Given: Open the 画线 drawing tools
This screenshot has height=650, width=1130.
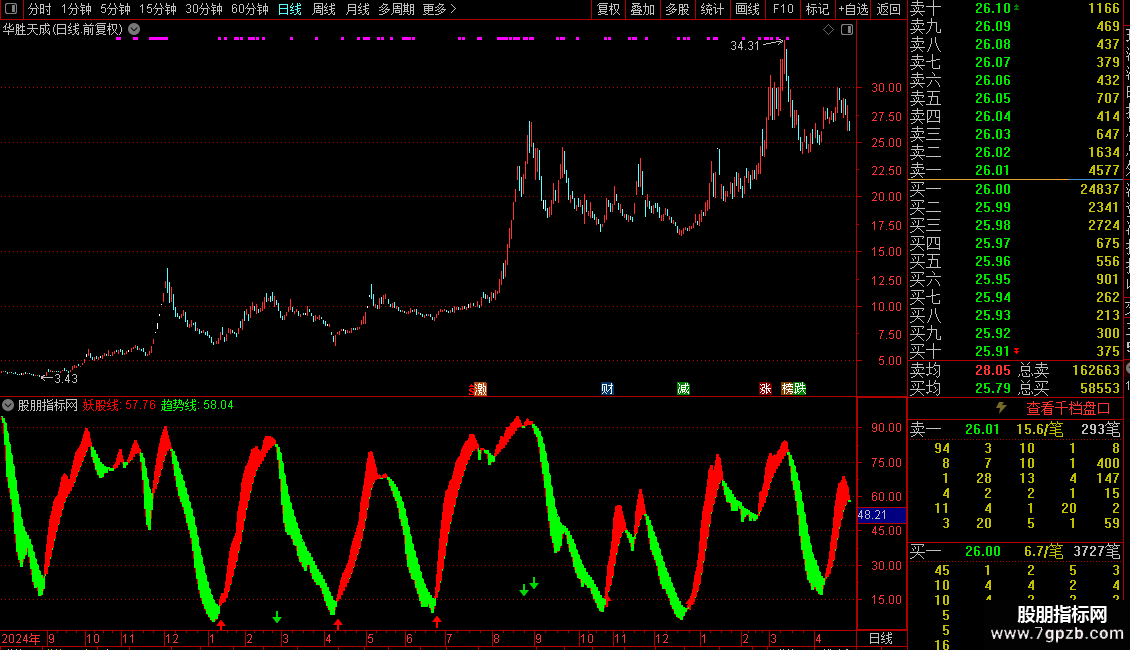Looking at the screenshot, I should [x=747, y=9].
